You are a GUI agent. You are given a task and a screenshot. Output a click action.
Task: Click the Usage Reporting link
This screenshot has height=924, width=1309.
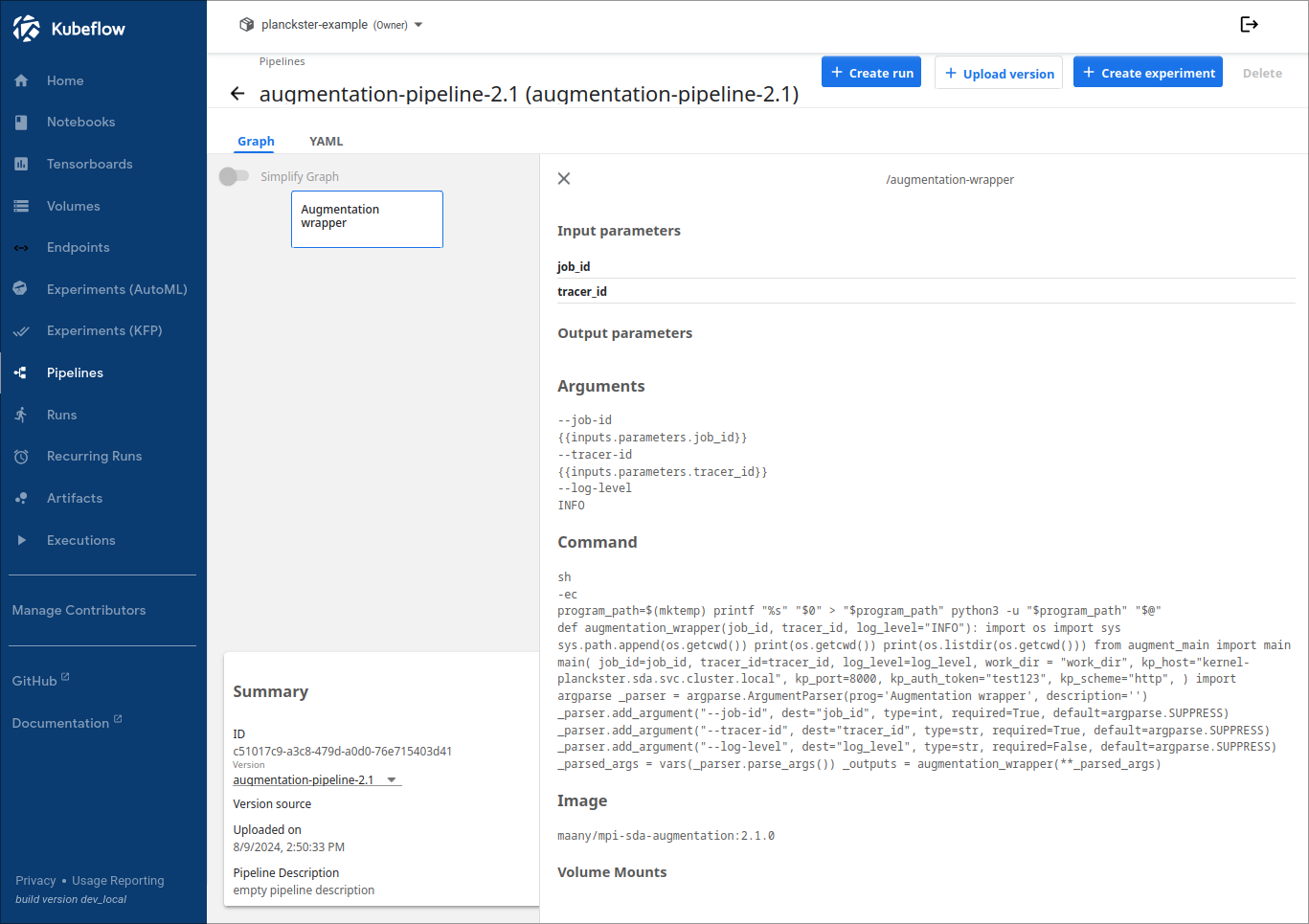[118, 881]
